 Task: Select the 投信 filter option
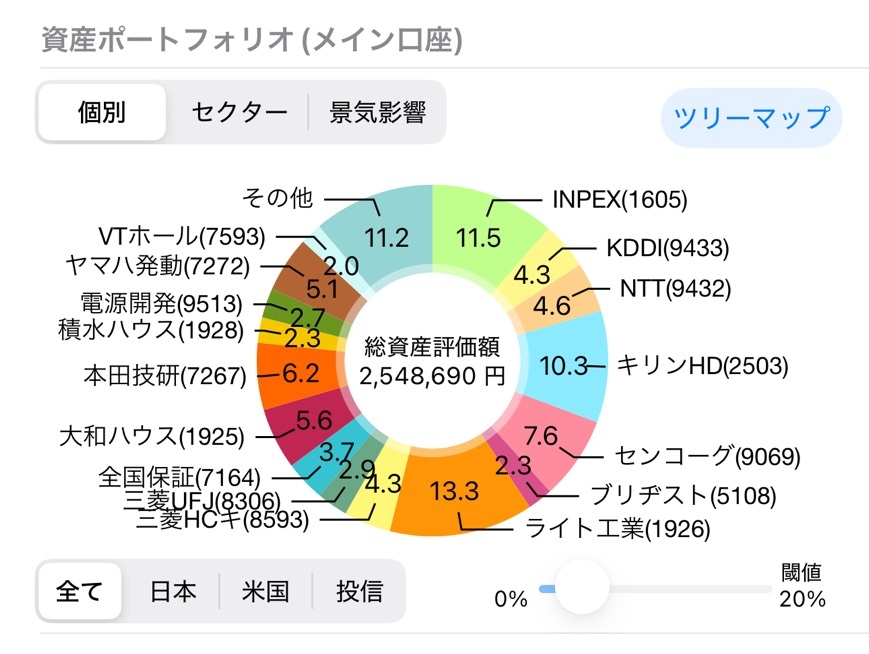coord(357,592)
